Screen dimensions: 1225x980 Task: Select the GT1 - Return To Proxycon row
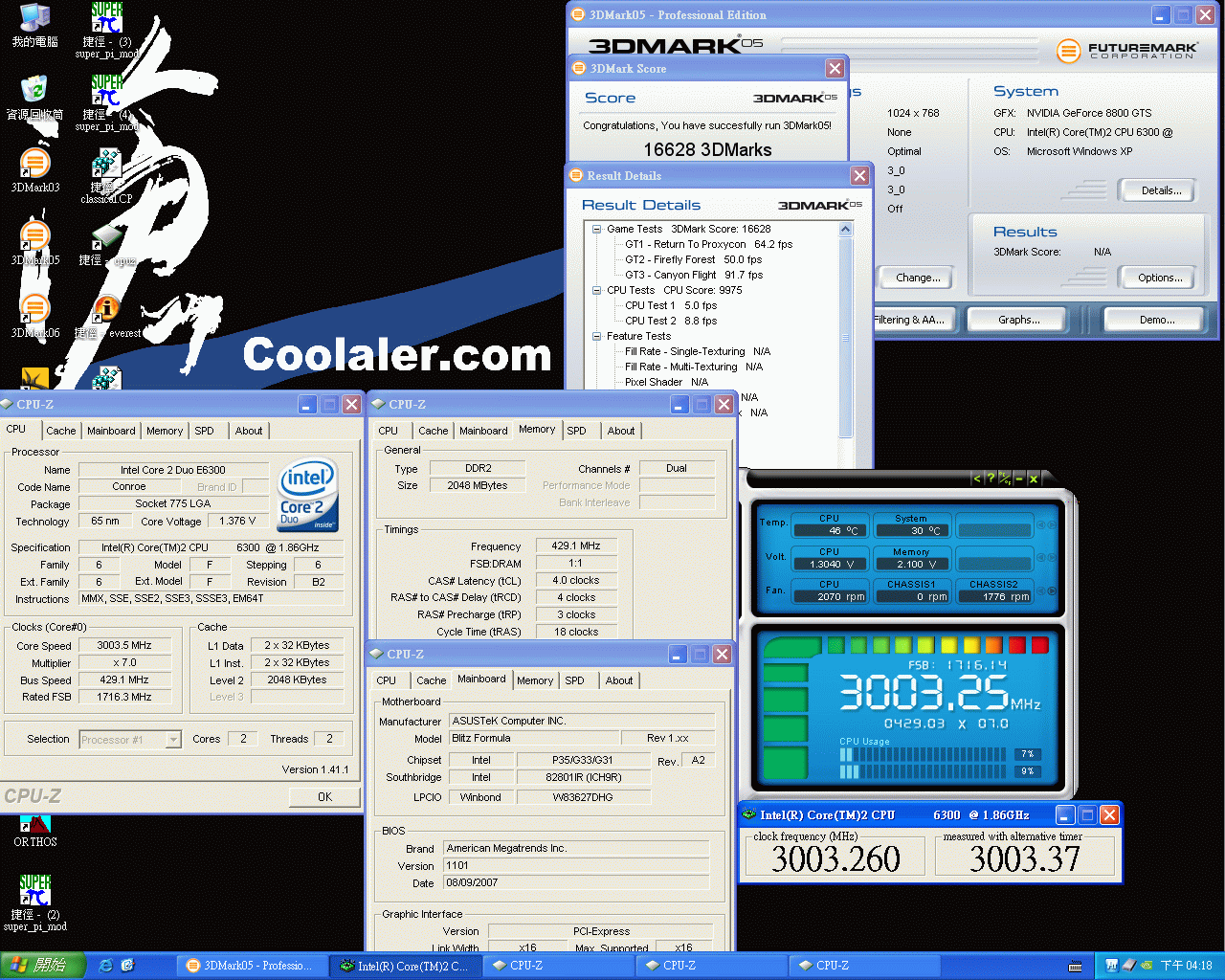click(x=708, y=244)
